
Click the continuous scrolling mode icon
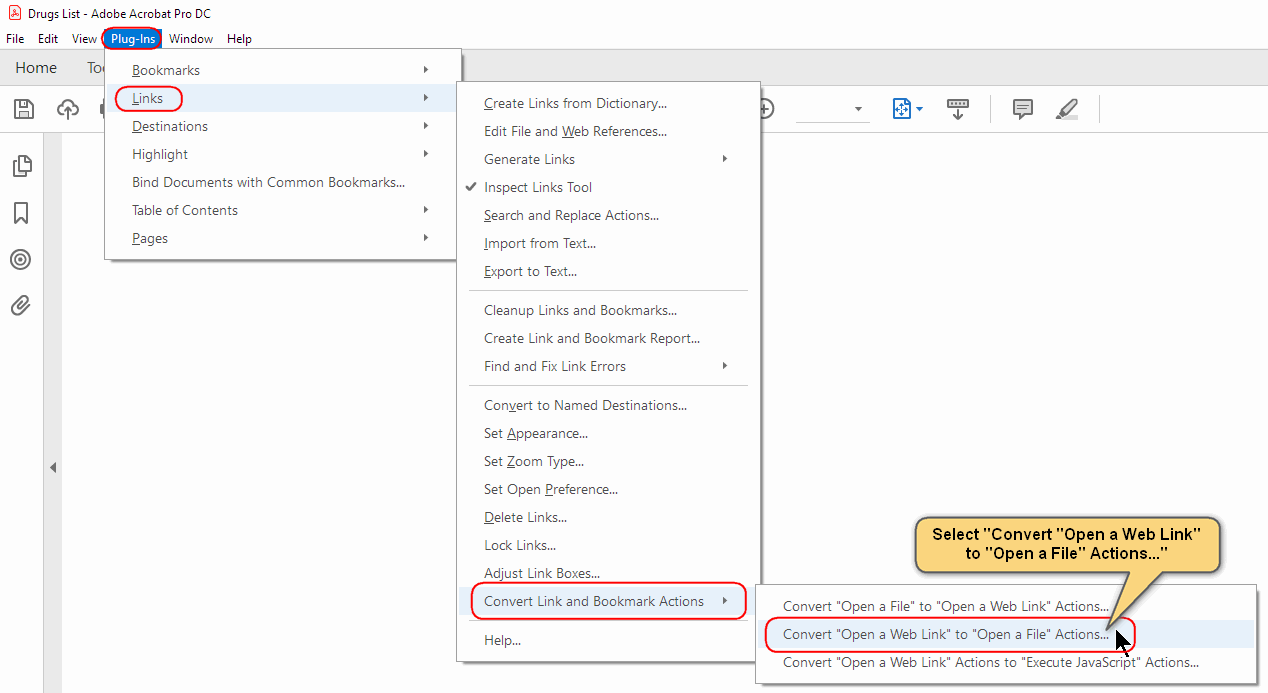pyautogui.click(x=957, y=108)
